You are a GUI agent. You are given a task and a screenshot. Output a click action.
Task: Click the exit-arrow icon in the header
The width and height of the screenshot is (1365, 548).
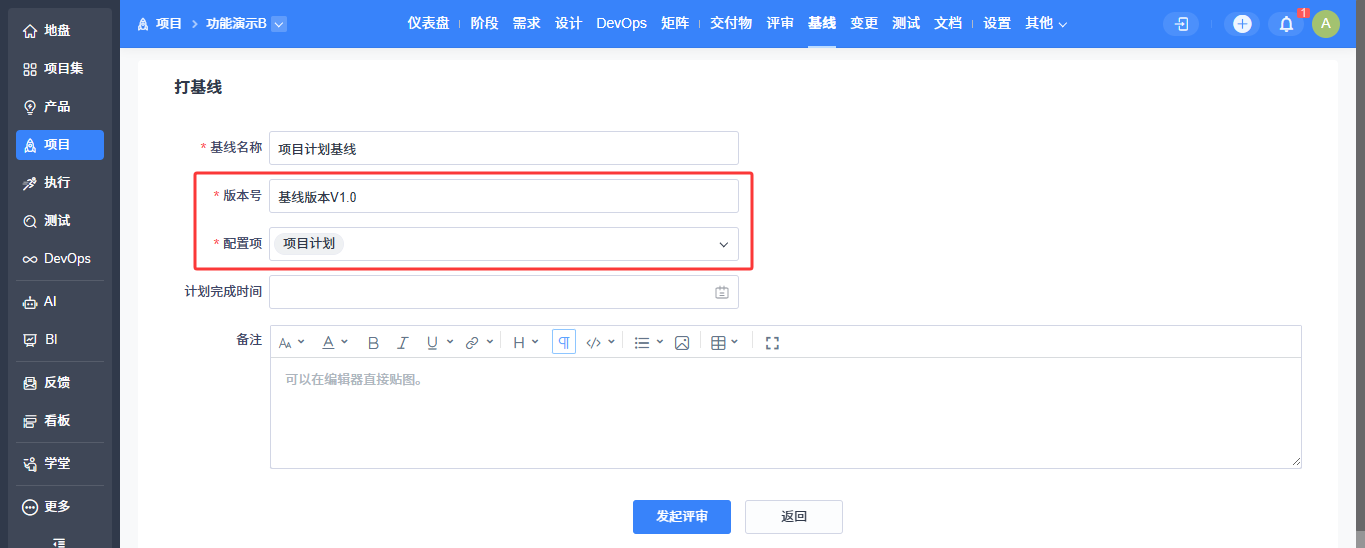coord(1181,24)
